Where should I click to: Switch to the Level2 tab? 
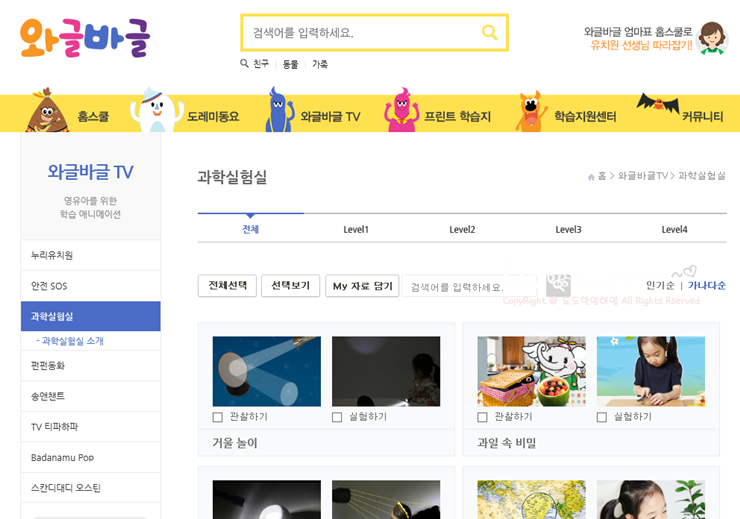point(462,229)
